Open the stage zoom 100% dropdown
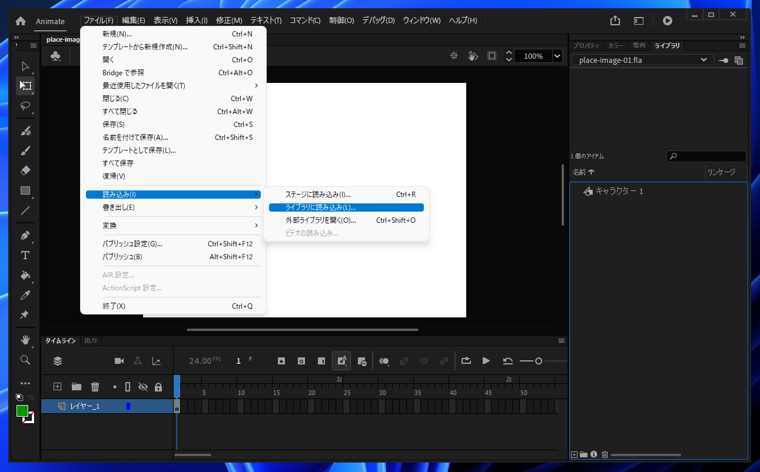This screenshot has height=472, width=760. tap(557, 56)
